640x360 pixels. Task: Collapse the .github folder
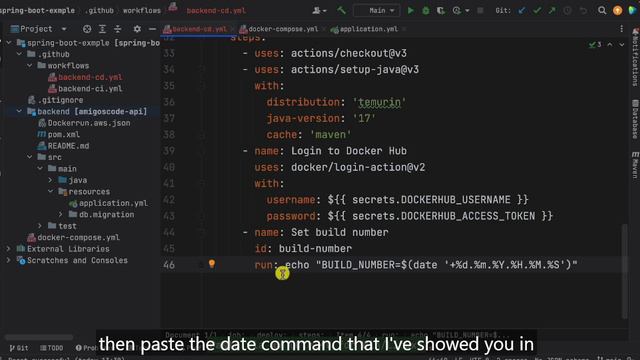[19, 54]
